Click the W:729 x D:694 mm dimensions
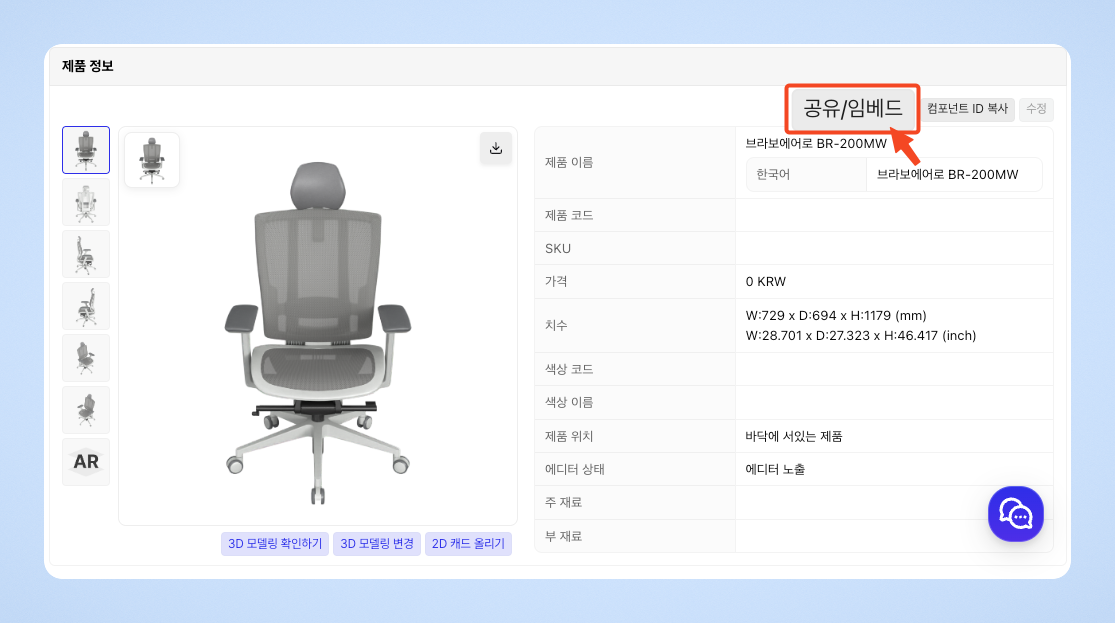 pos(836,315)
